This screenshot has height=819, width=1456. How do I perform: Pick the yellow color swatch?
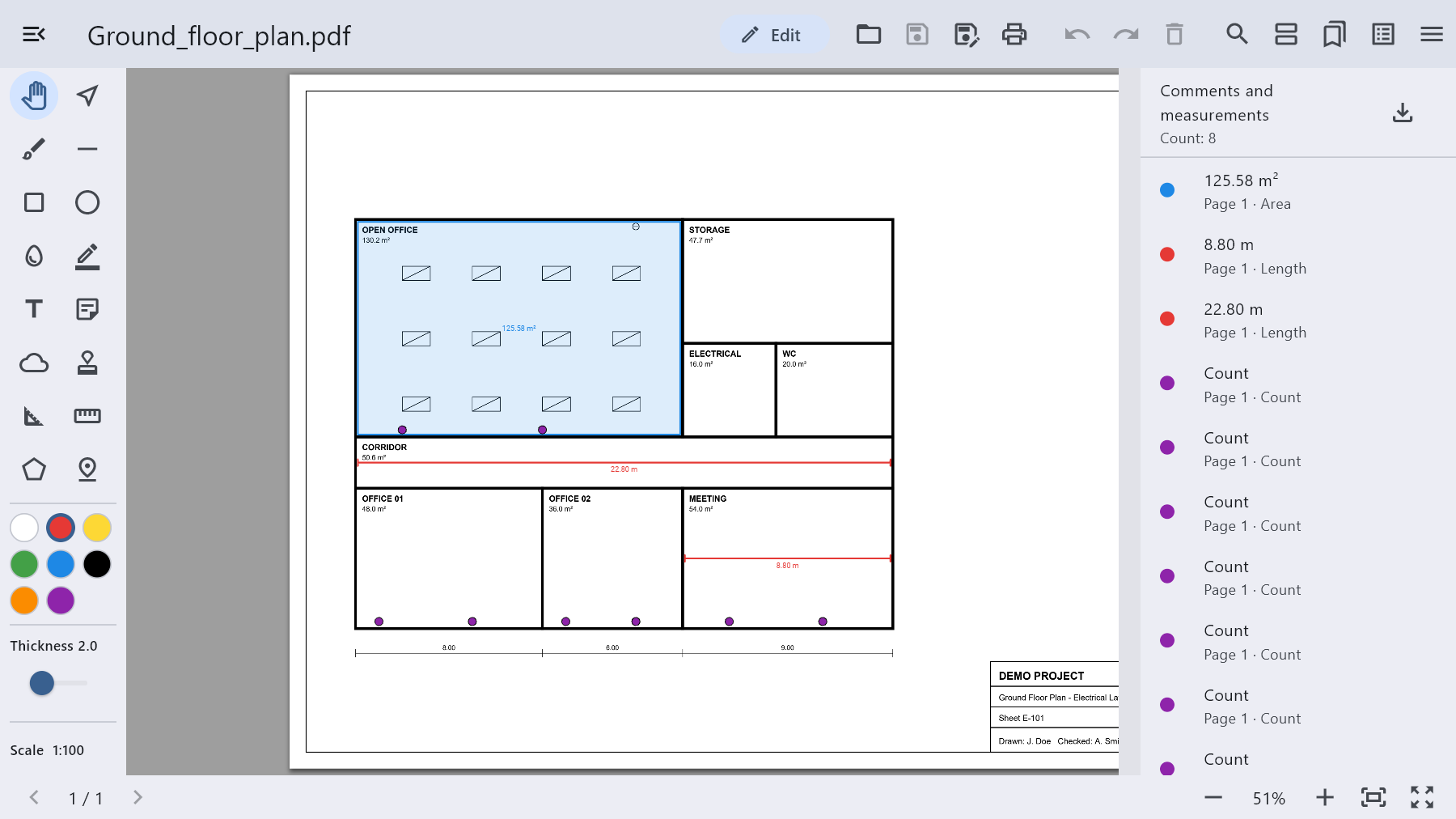coord(97,528)
